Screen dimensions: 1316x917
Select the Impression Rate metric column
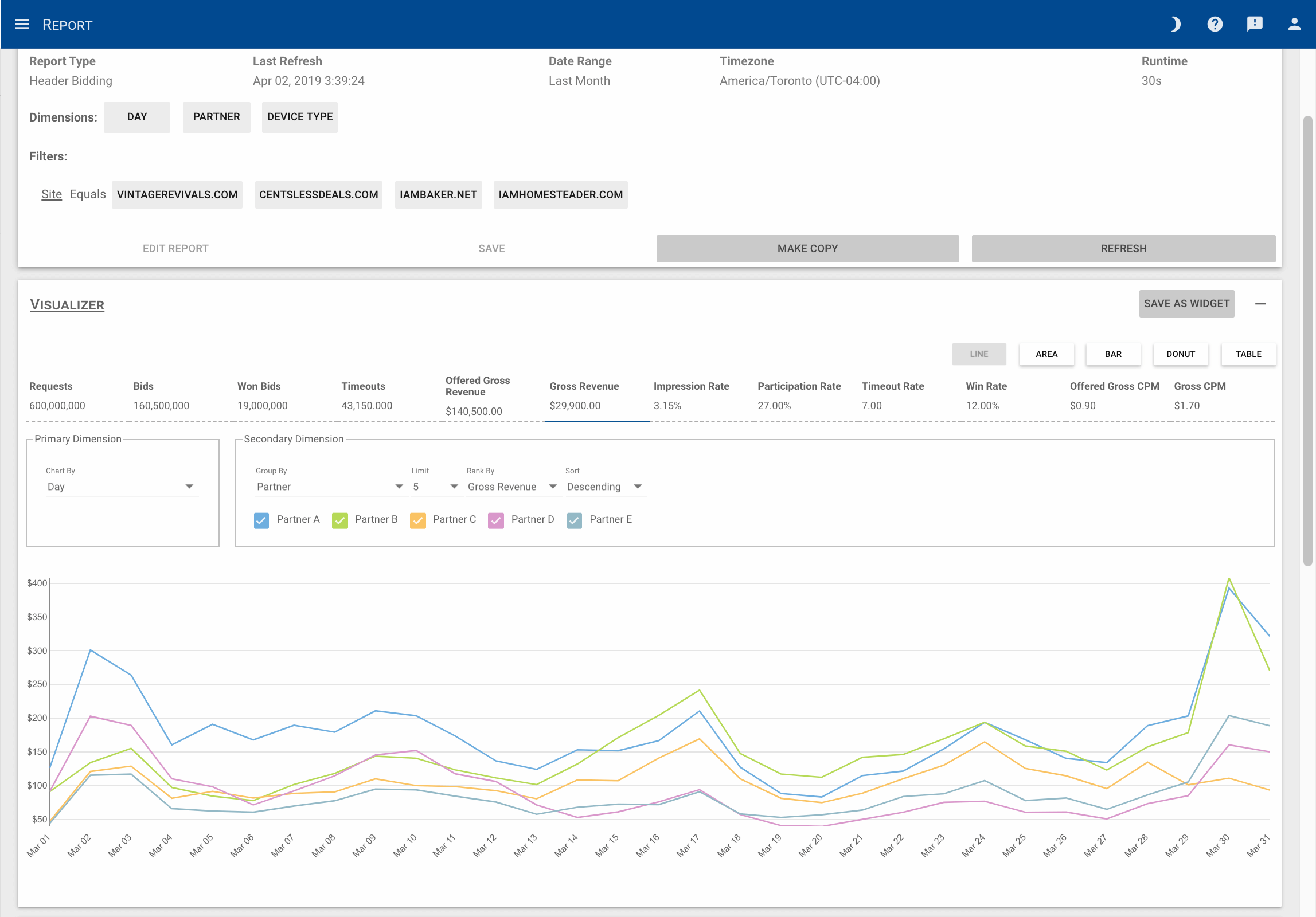pos(692,395)
